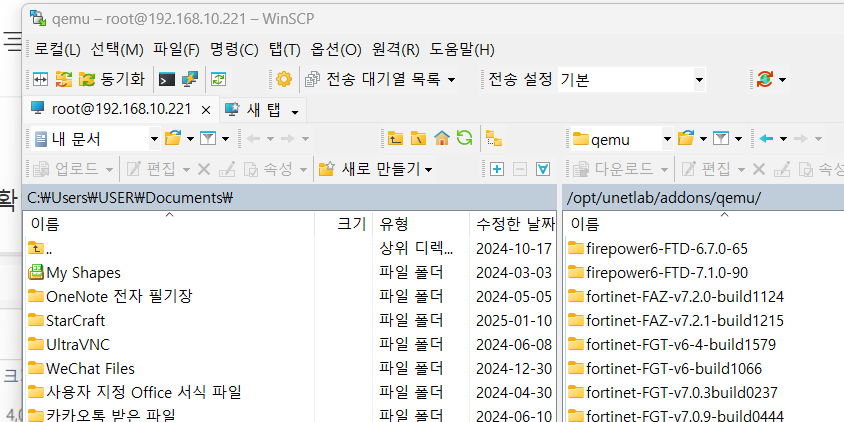Open 옵션(O) menu
Viewport: 844px width, 422px height.
click(x=336, y=50)
